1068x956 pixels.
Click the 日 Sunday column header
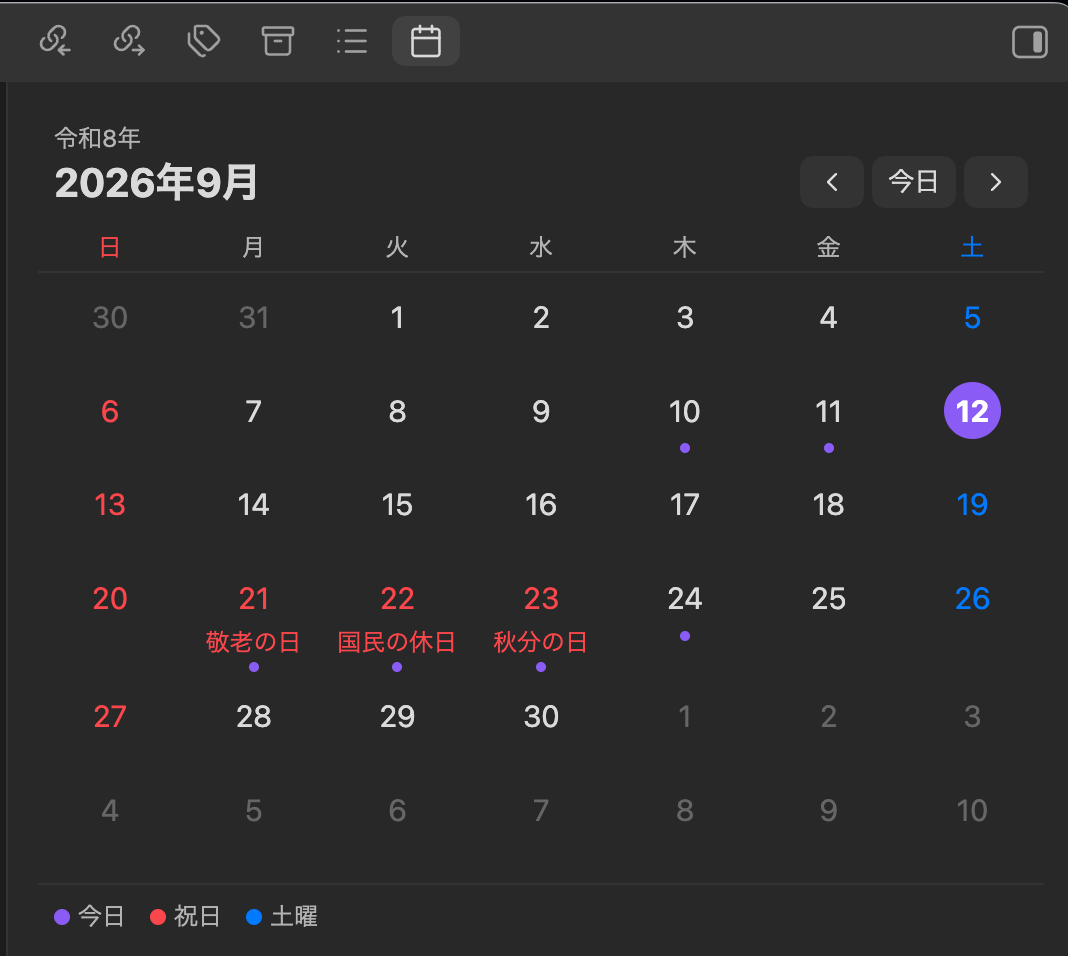coord(110,246)
